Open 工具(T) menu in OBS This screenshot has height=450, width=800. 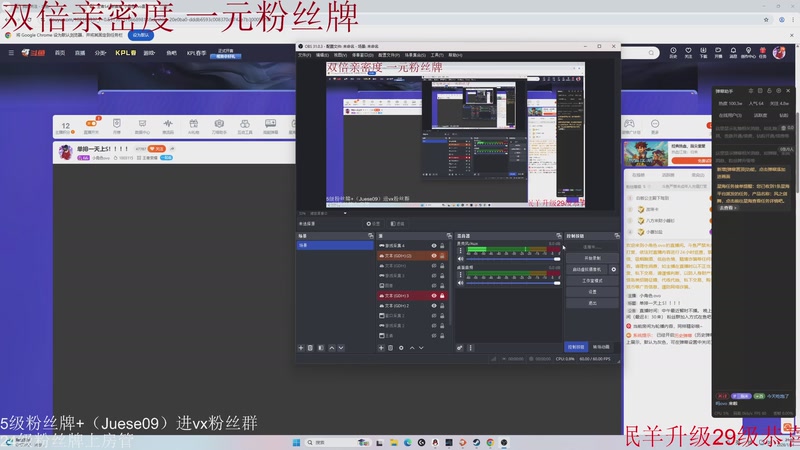pos(437,55)
